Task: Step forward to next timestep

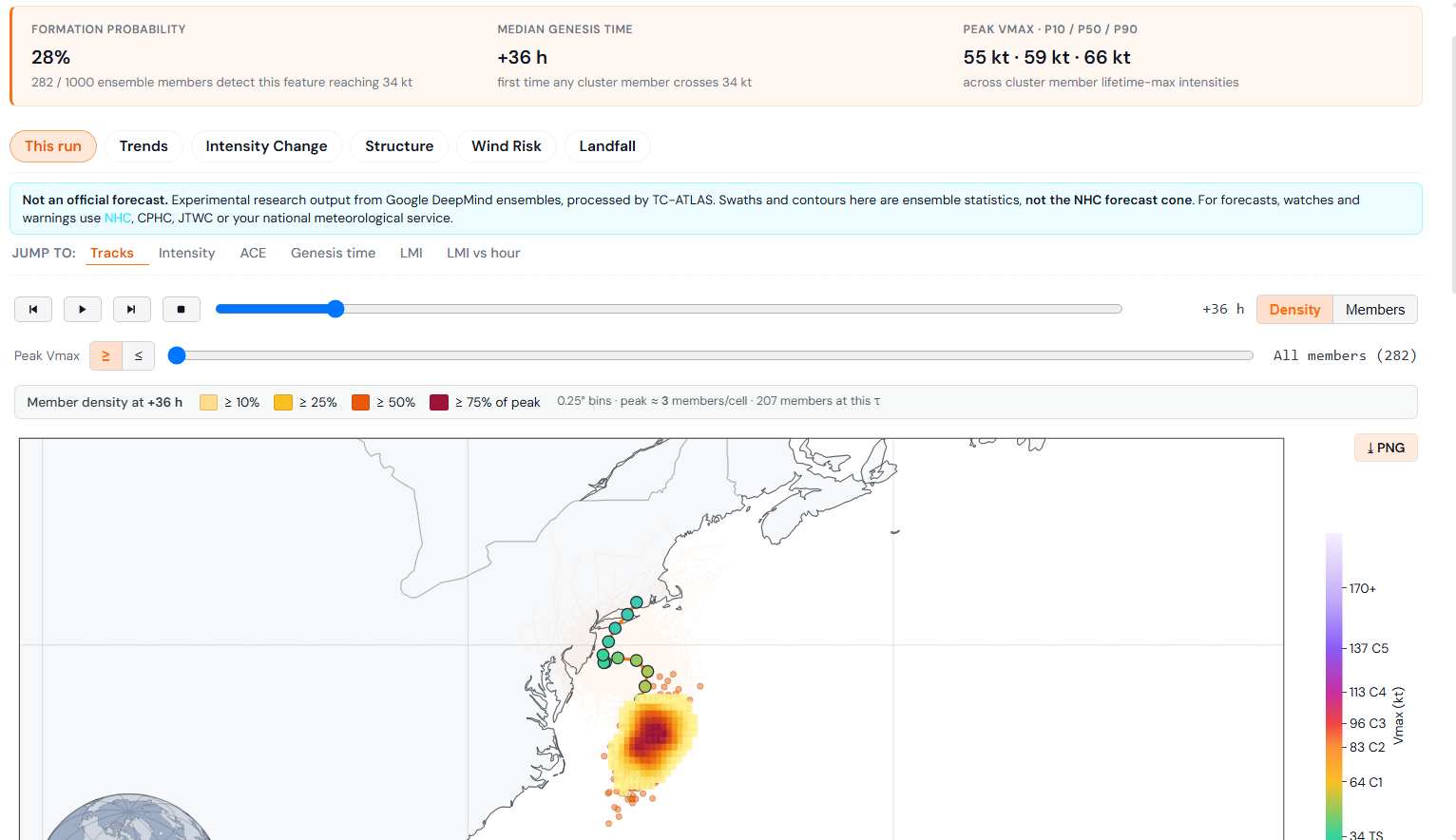Action: [132, 309]
